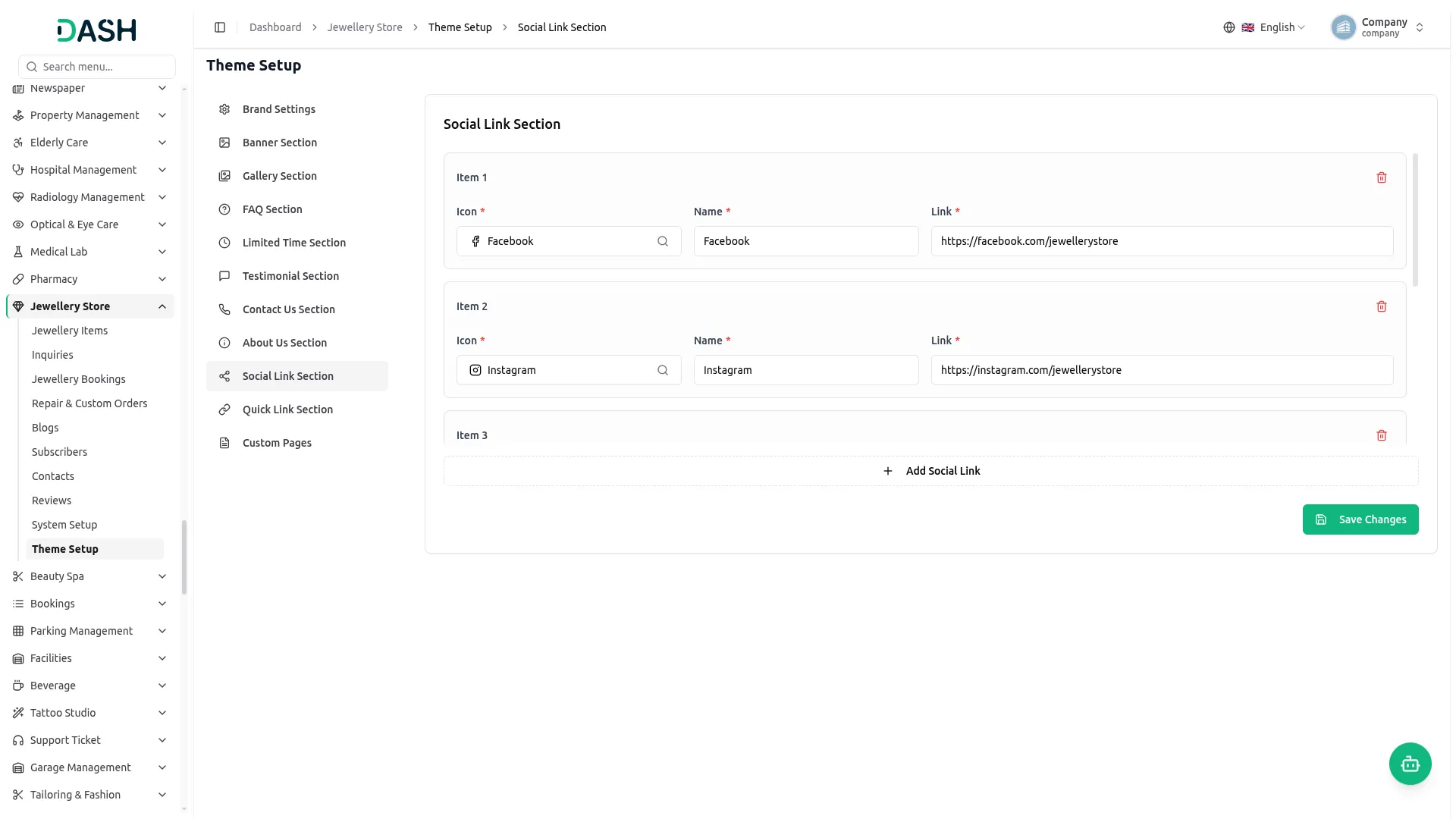Click the Jewellery Store diamond icon

[18, 306]
